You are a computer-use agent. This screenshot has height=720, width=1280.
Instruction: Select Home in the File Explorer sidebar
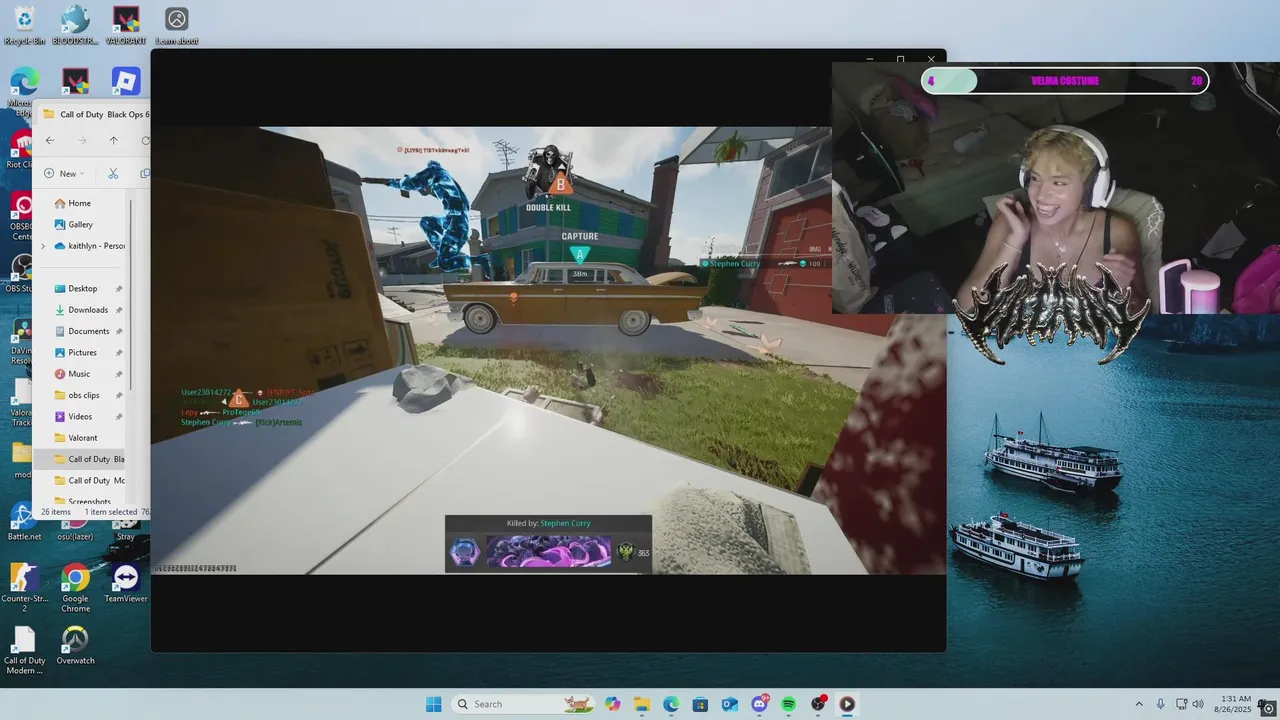point(80,203)
